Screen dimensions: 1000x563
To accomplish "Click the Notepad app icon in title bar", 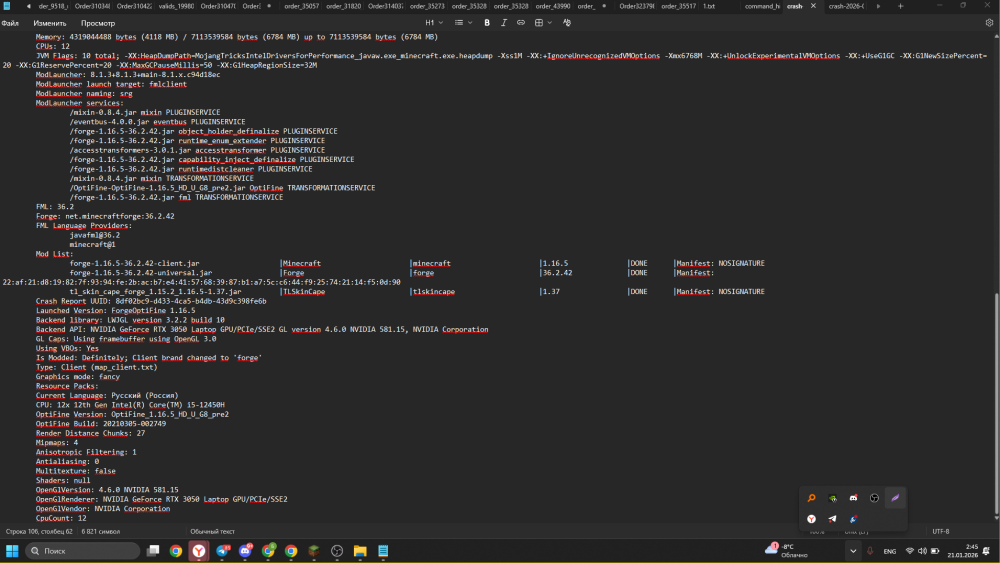I will (x=6, y=6).
